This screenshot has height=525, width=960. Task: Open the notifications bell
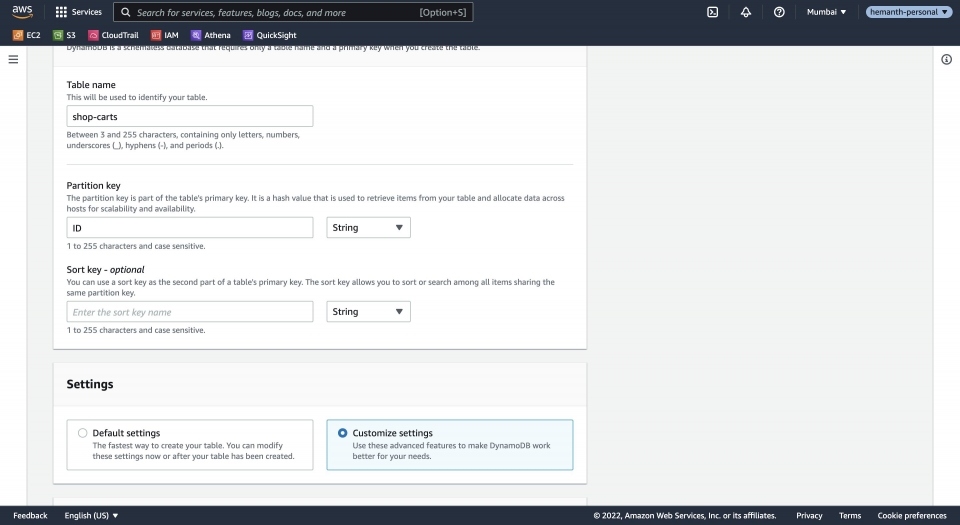tap(746, 12)
